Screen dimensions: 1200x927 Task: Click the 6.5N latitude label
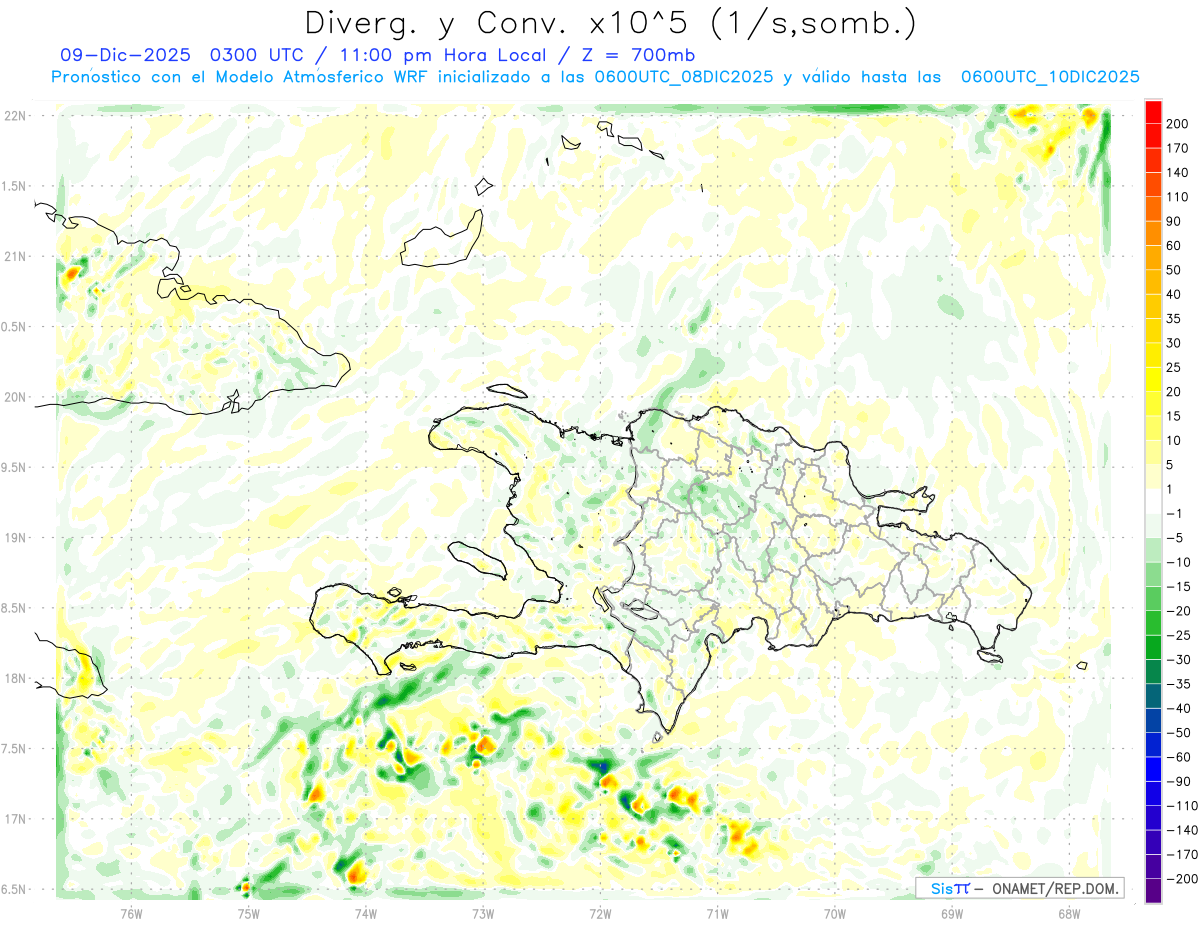[x=15, y=889]
